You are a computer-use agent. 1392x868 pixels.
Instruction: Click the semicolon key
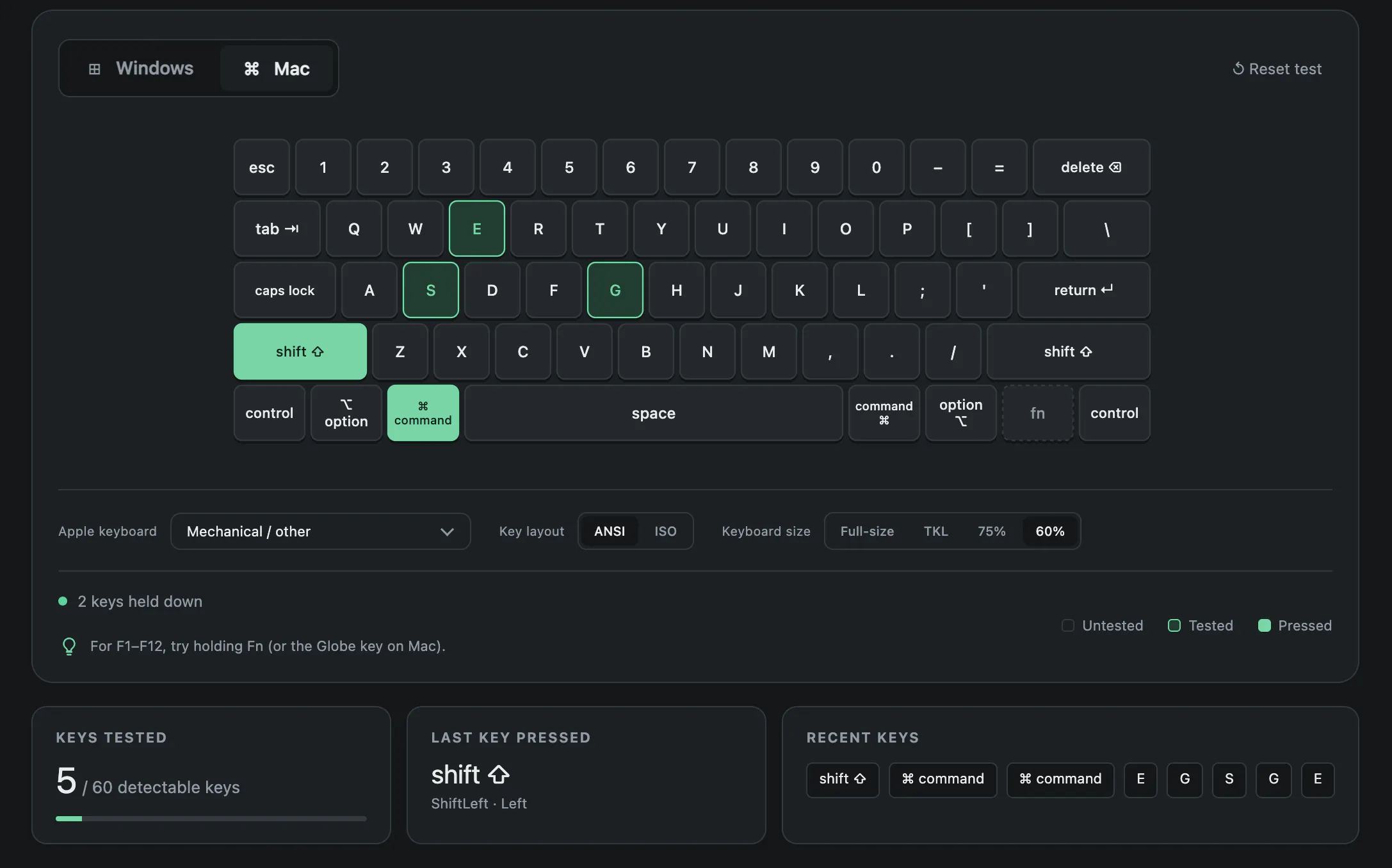click(923, 290)
